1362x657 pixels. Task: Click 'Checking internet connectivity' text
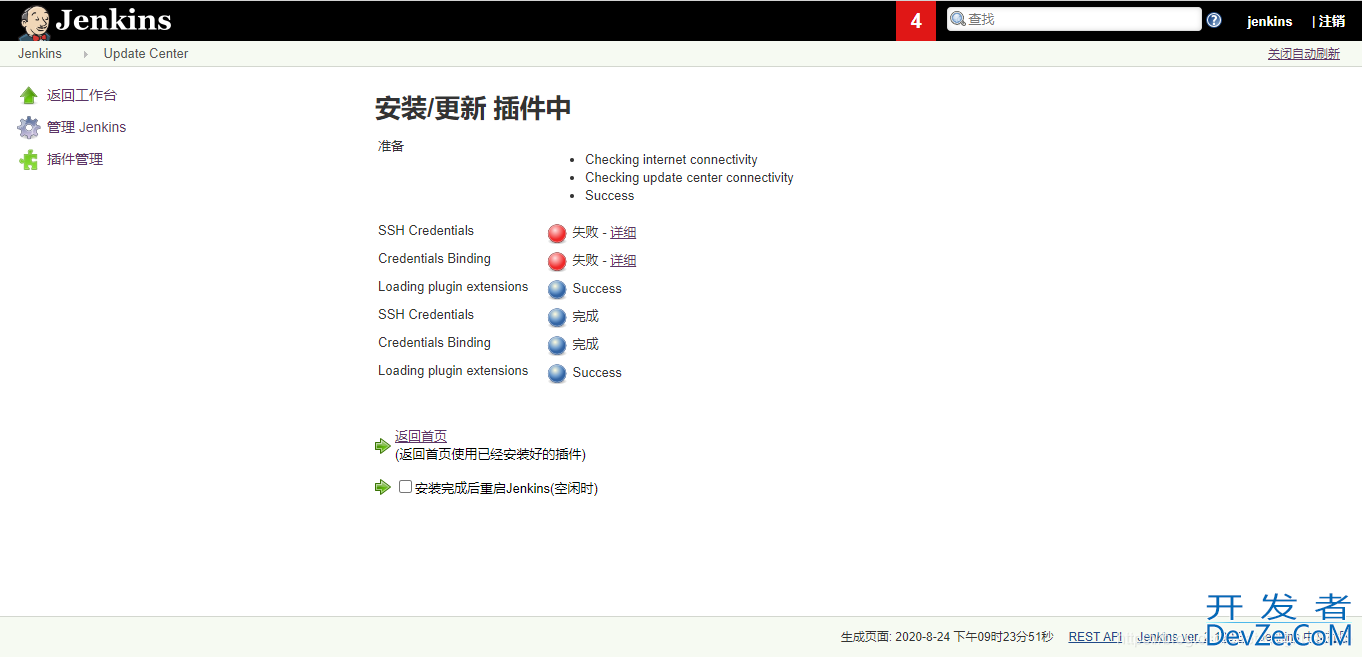point(671,160)
